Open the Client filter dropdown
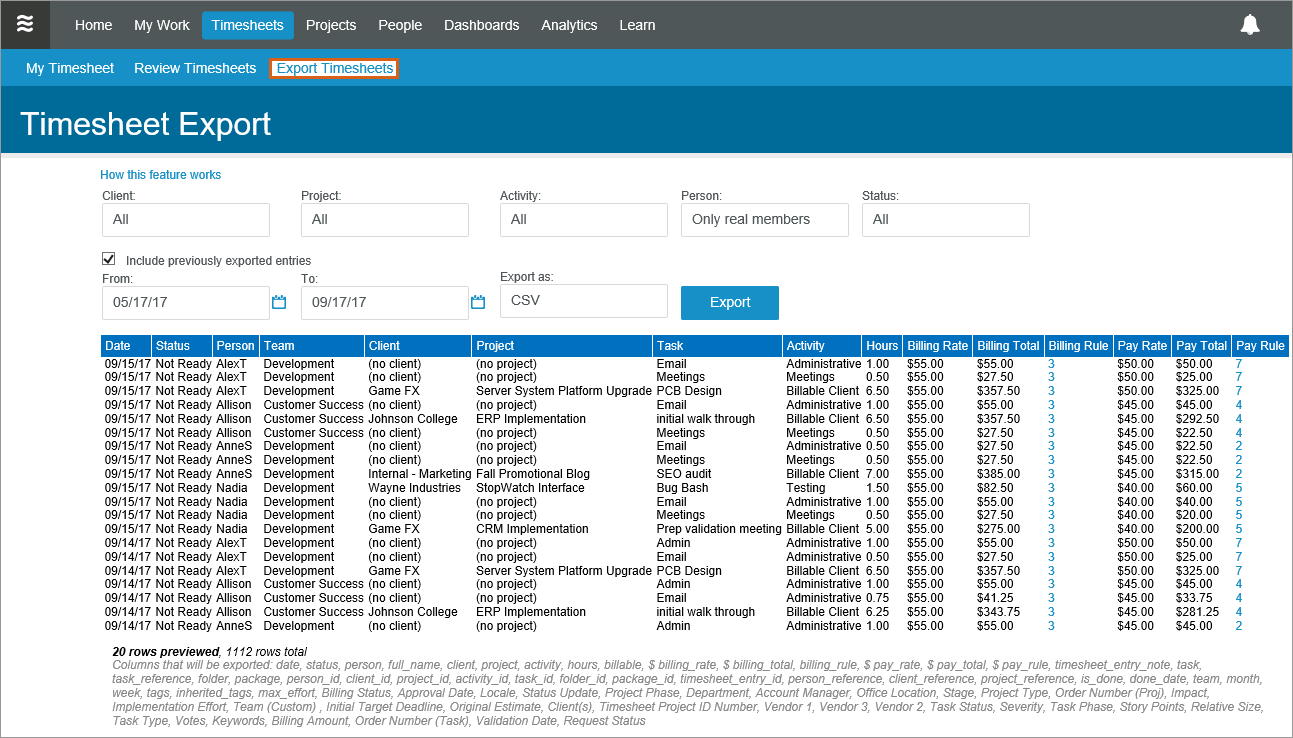Screen dimensions: 1293x738 (x=185, y=219)
